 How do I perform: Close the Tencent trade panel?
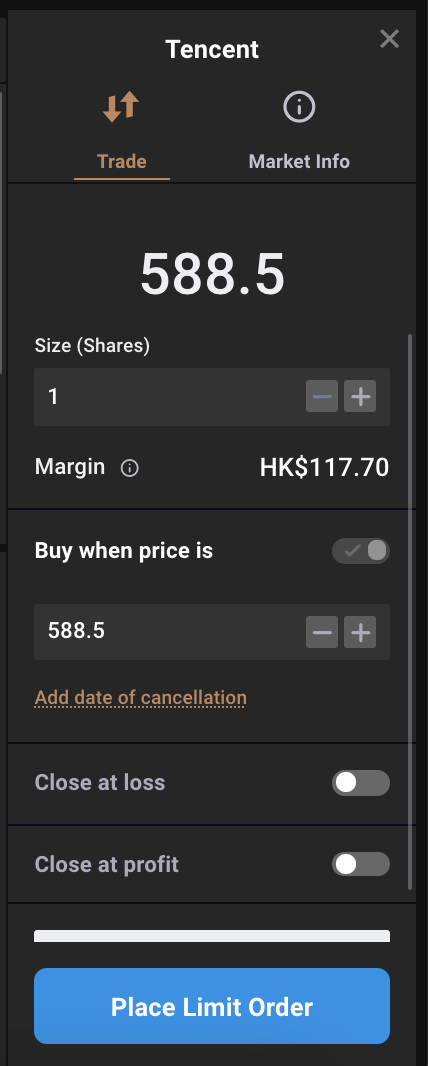[389, 39]
